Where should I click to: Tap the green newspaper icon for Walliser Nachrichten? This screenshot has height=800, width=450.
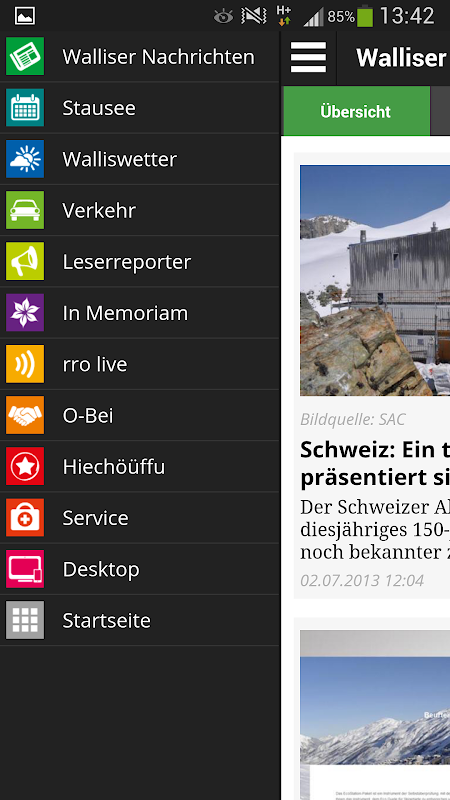(25, 57)
